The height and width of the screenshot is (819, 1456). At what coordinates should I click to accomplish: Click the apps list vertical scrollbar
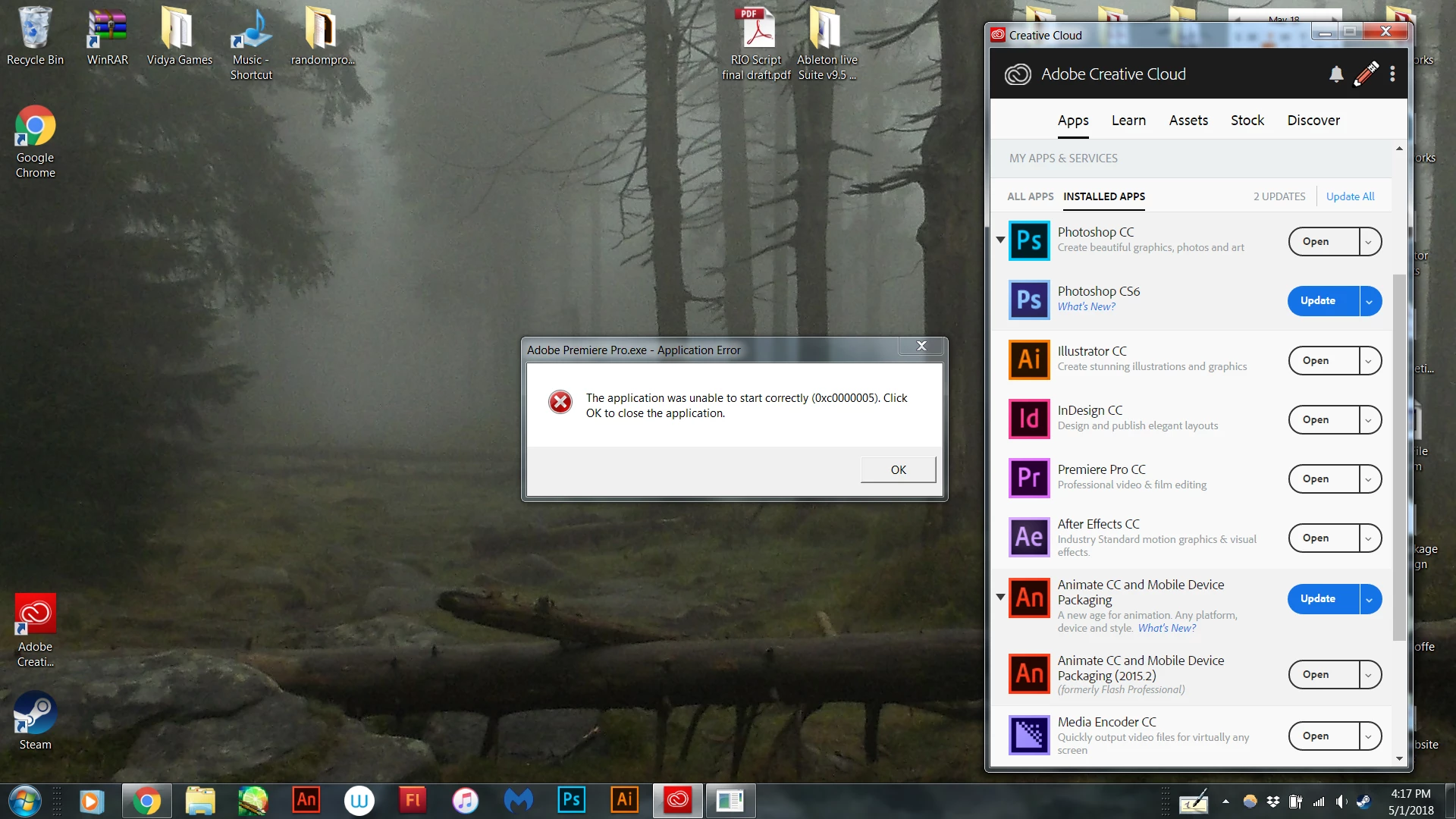pyautogui.click(x=1399, y=455)
